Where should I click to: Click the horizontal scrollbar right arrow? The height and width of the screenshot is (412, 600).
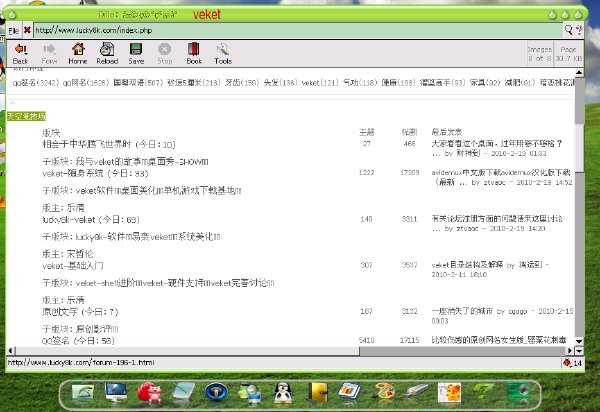pyautogui.click(x=570, y=350)
